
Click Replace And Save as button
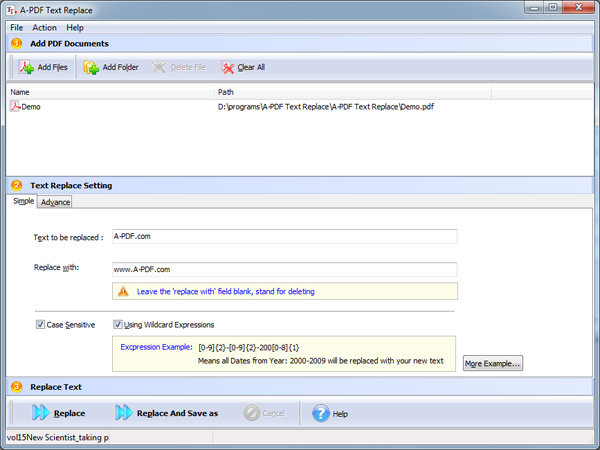coord(166,413)
